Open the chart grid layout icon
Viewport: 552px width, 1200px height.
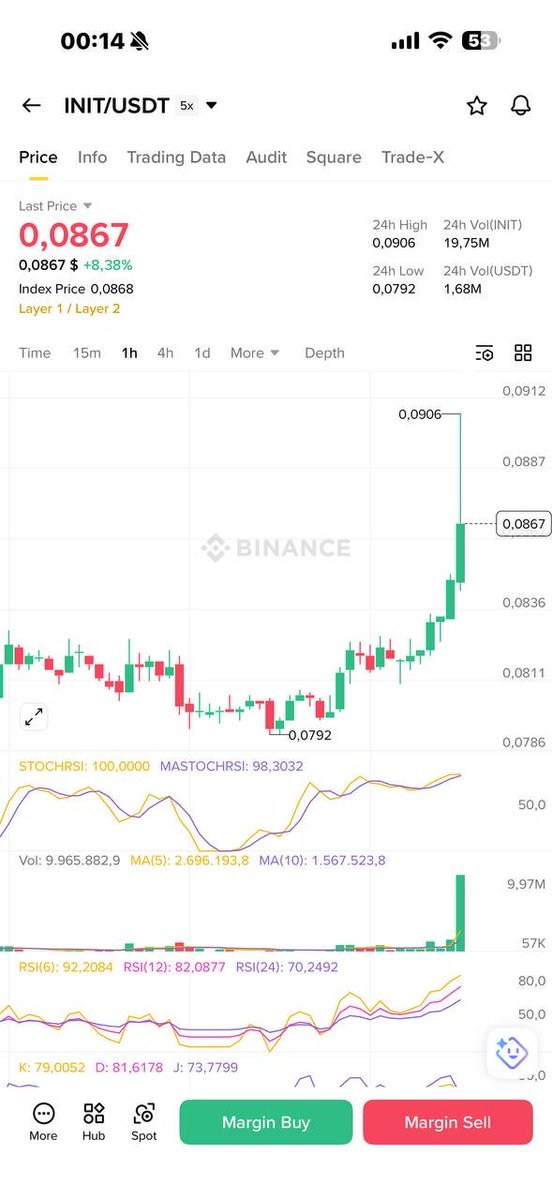coord(523,352)
